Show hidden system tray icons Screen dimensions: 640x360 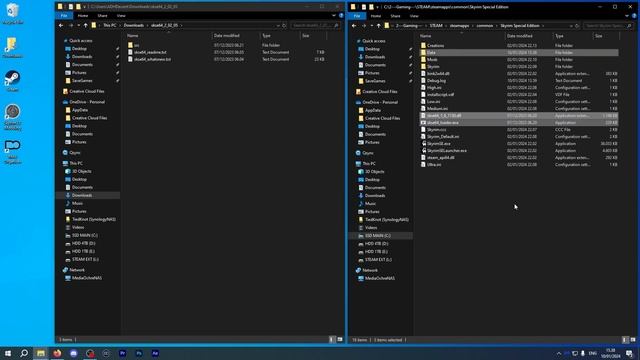(x=559, y=353)
